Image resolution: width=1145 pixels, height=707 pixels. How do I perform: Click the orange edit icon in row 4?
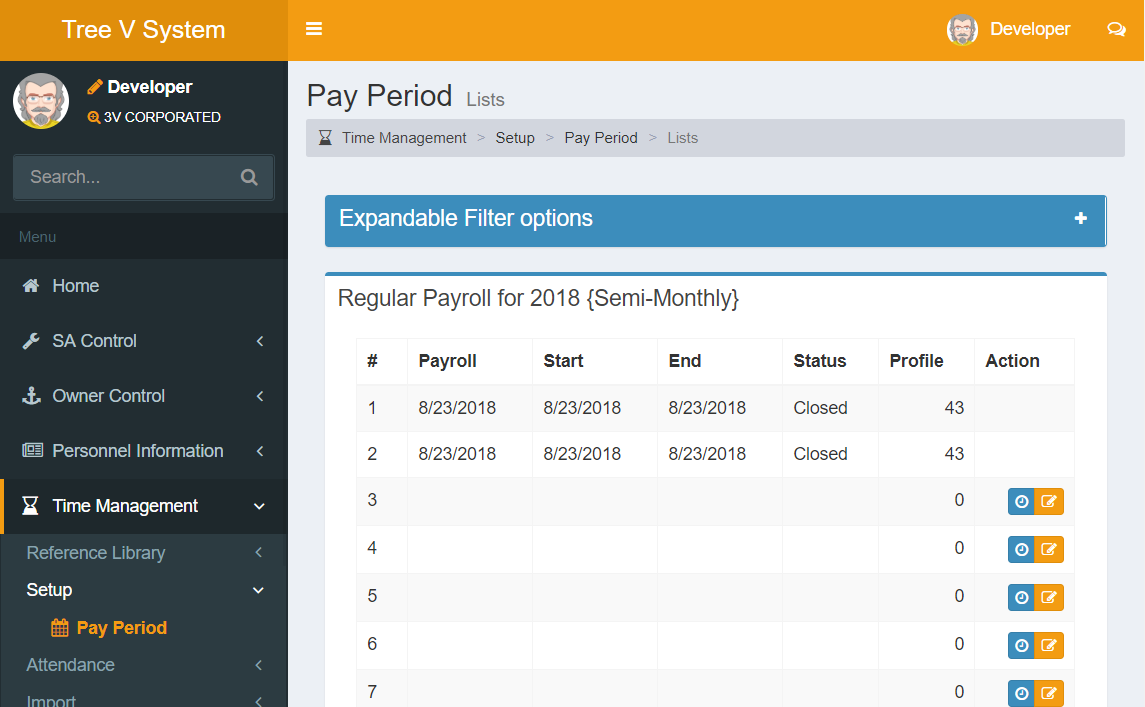pos(1048,549)
